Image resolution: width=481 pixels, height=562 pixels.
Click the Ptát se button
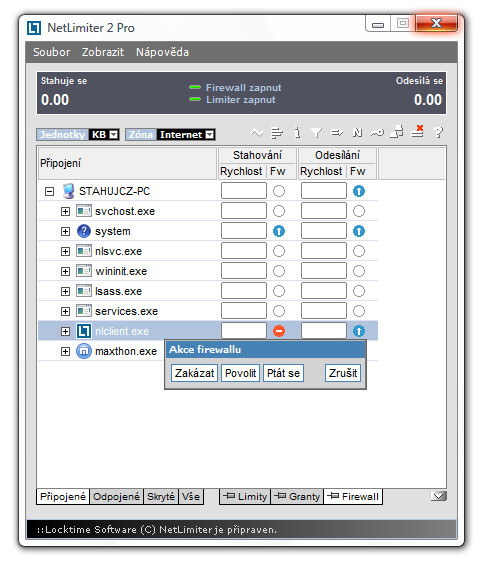(x=284, y=373)
